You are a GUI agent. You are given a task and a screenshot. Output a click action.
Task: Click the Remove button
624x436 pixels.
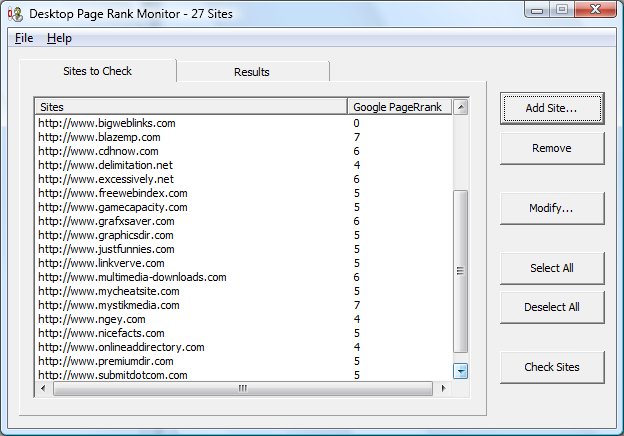552,148
